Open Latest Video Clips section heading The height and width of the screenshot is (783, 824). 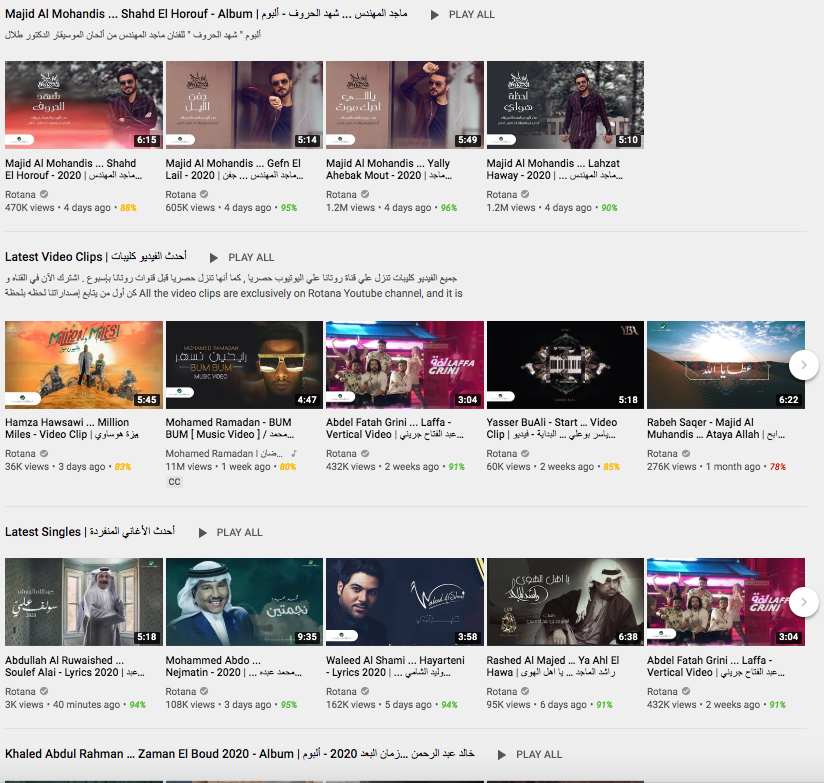tap(95, 257)
